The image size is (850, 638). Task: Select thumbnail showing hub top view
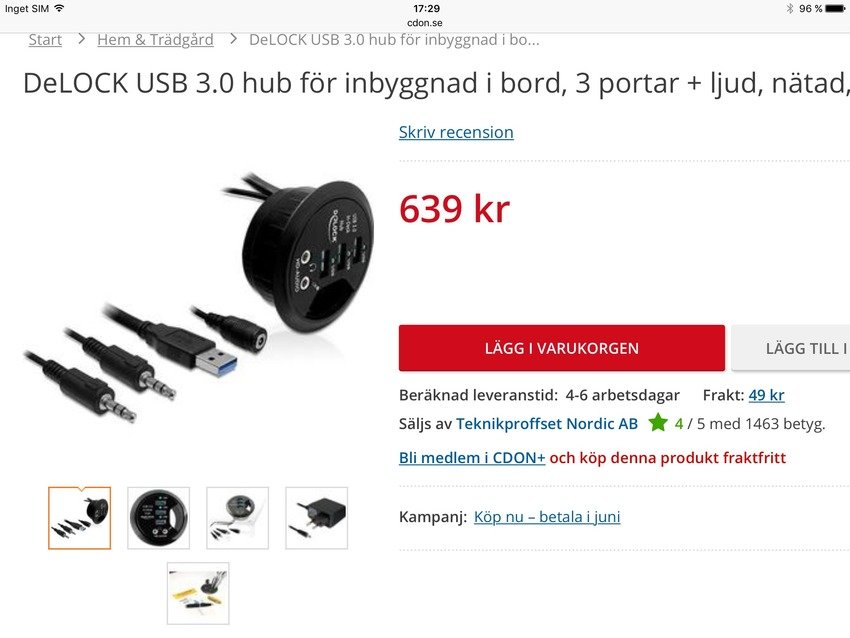pos(159,518)
